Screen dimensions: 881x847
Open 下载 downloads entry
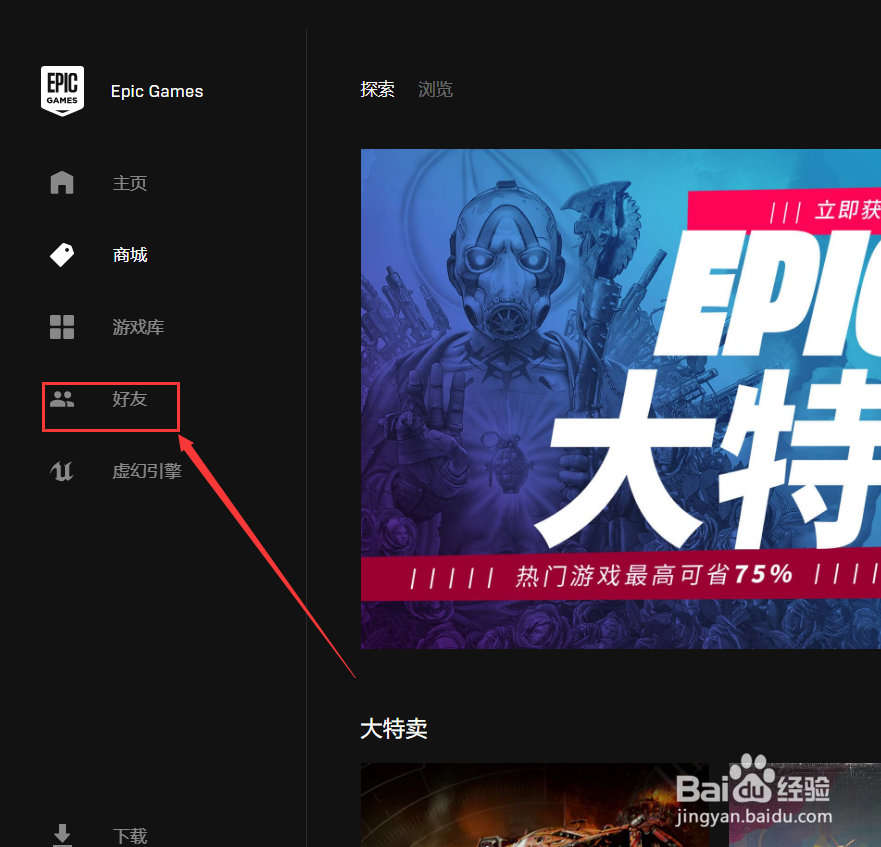coord(130,836)
